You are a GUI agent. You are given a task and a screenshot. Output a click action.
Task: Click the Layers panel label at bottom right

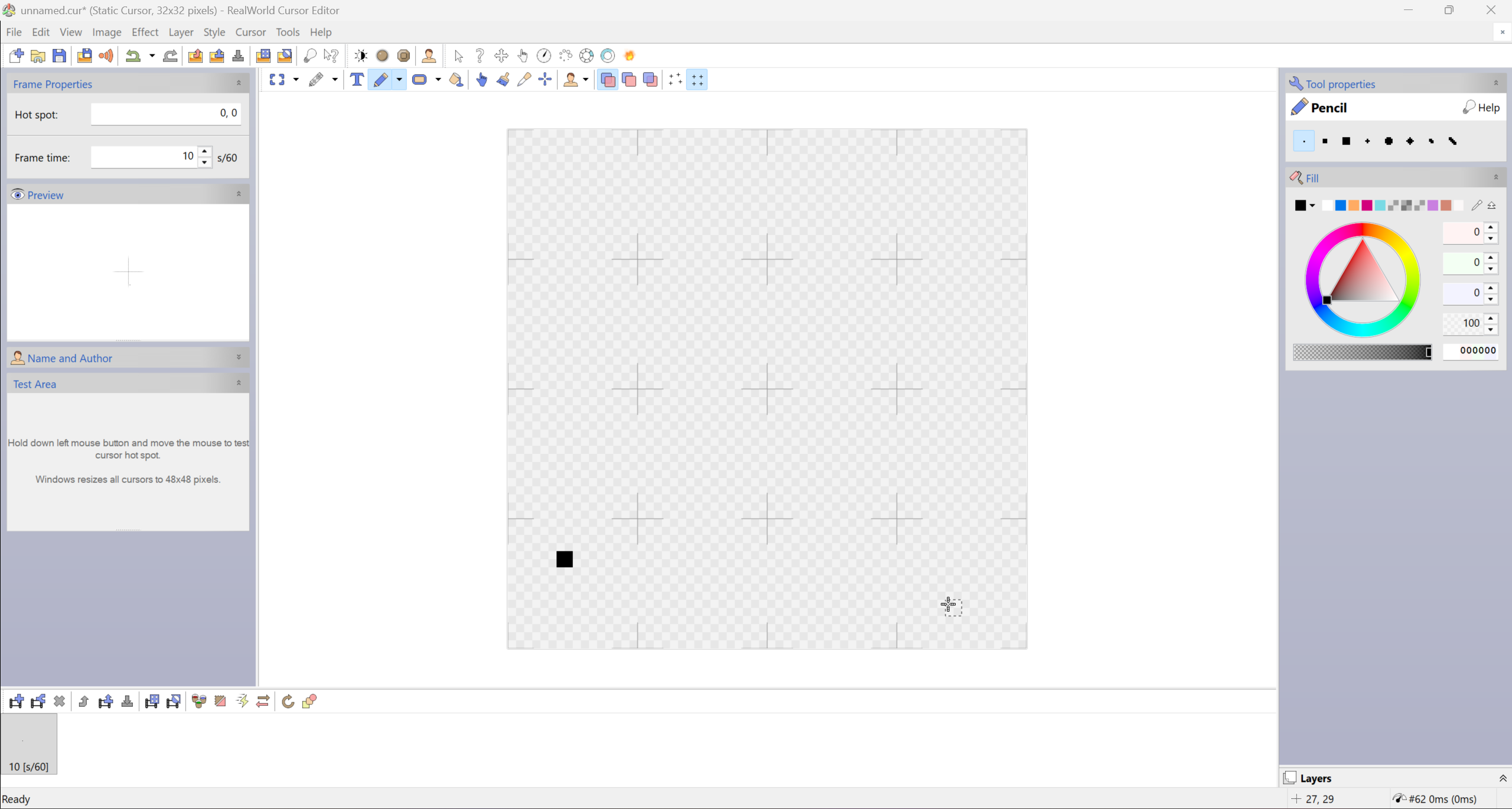1315,778
